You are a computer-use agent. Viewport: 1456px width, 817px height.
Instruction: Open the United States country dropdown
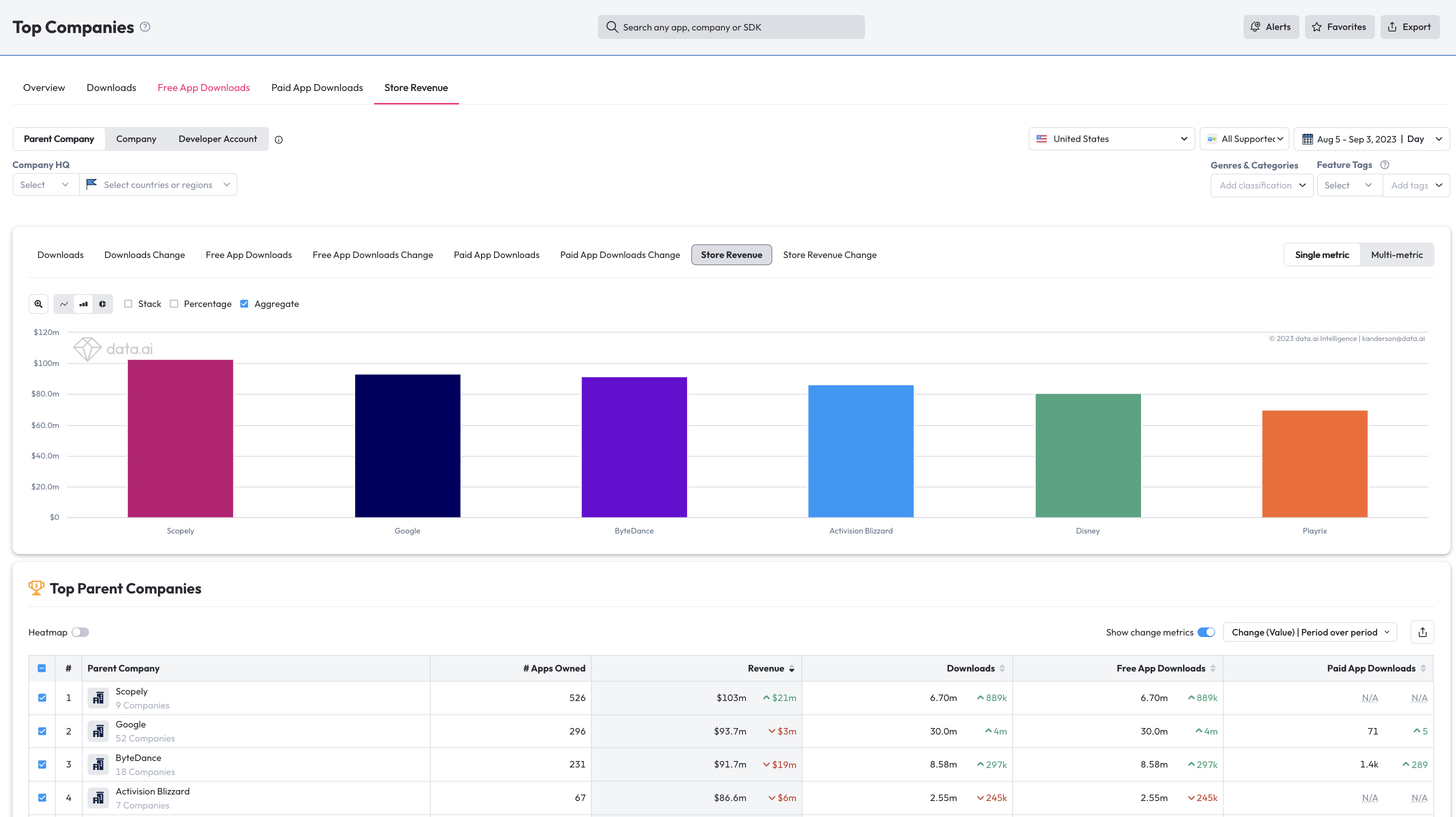click(x=1111, y=138)
